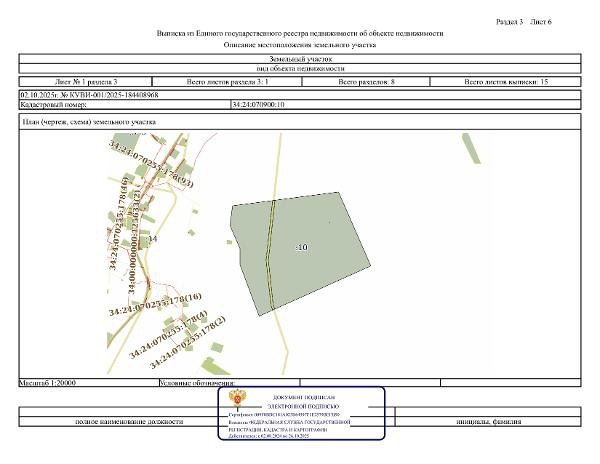
Task: Click the parcel label :10 on the map
Action: click(x=302, y=247)
